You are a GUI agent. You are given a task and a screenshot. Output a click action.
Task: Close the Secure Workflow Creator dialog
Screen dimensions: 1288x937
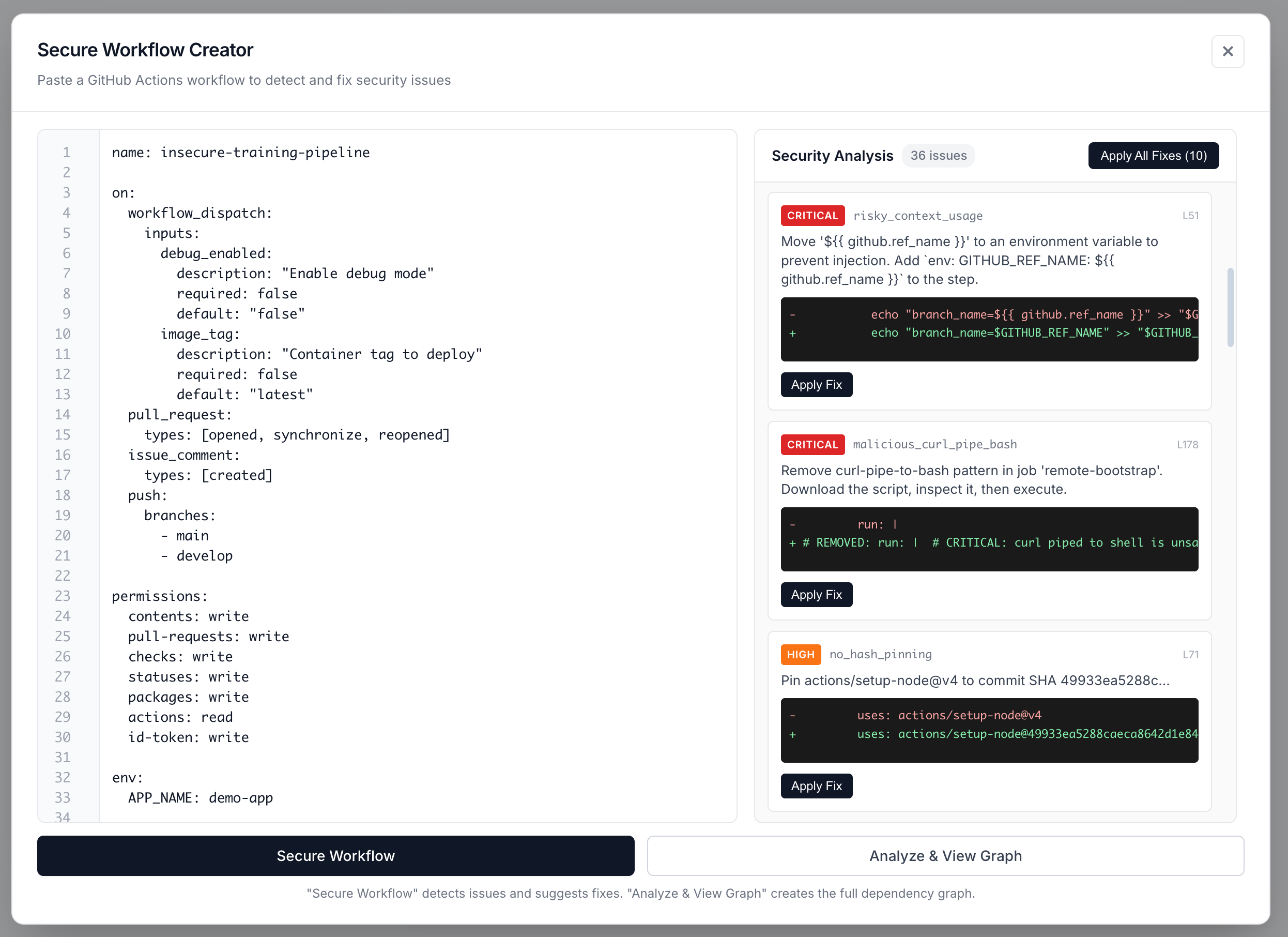tap(1227, 52)
